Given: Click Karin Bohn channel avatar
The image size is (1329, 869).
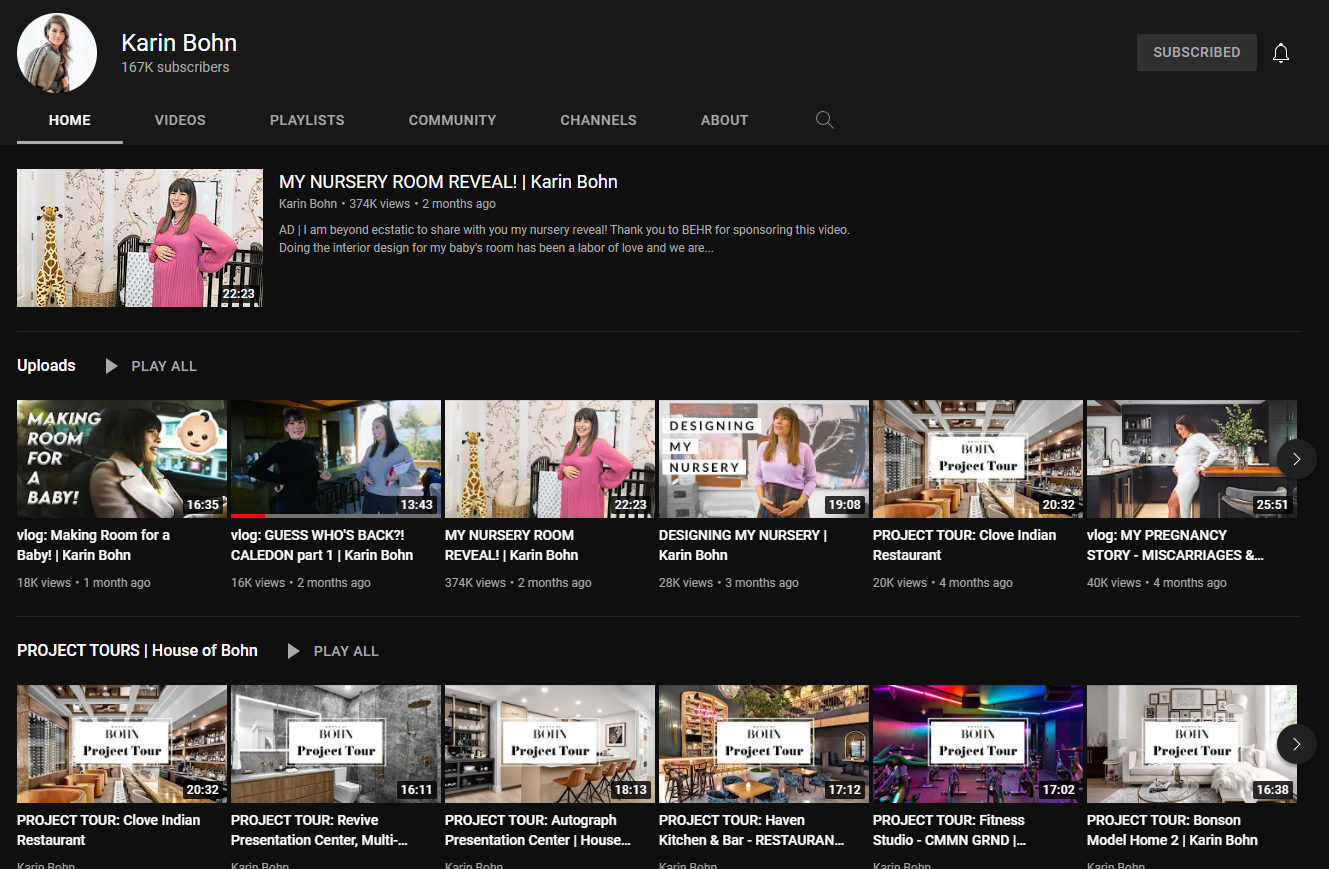Looking at the screenshot, I should [57, 53].
